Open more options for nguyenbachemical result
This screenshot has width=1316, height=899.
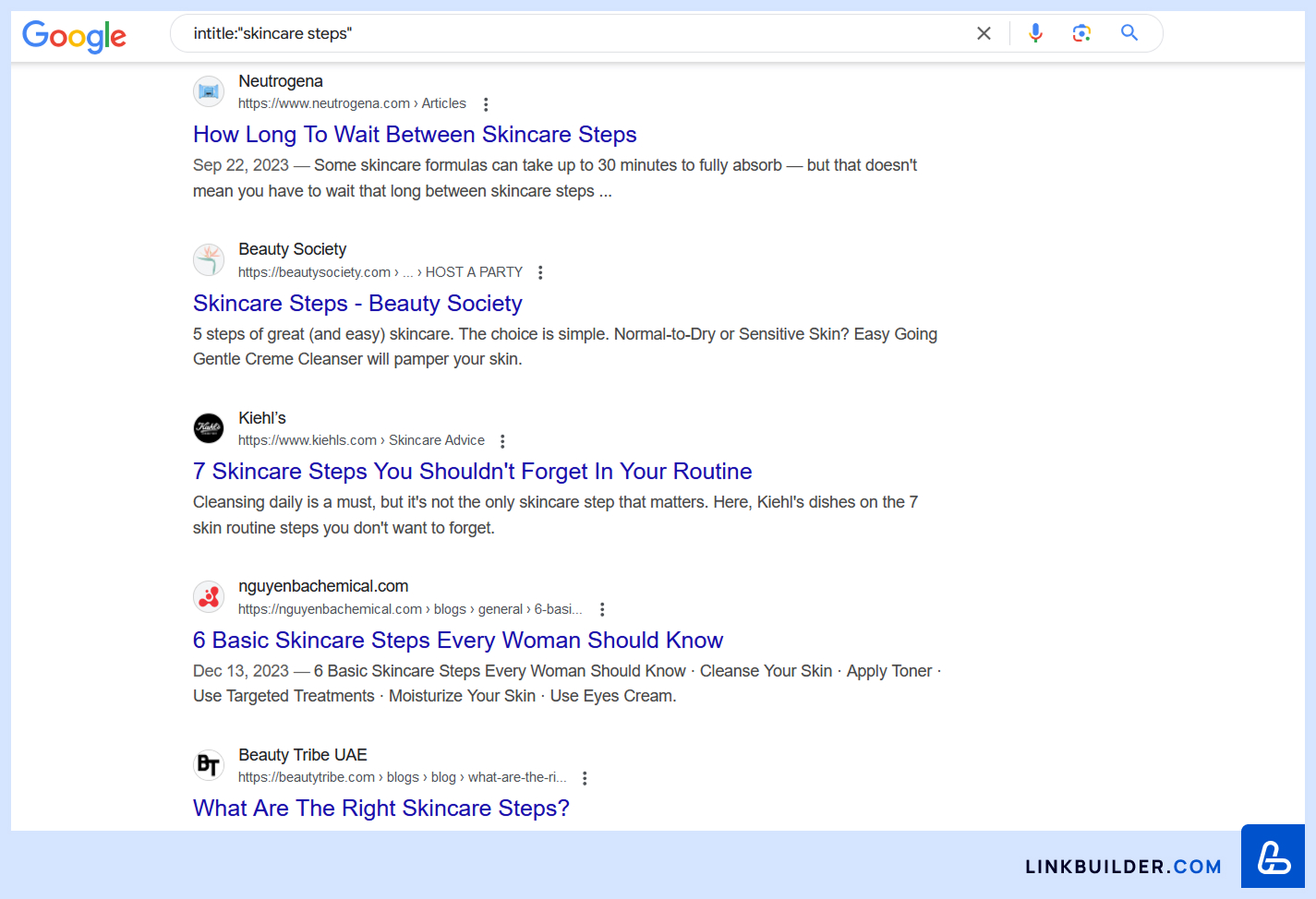[602, 609]
